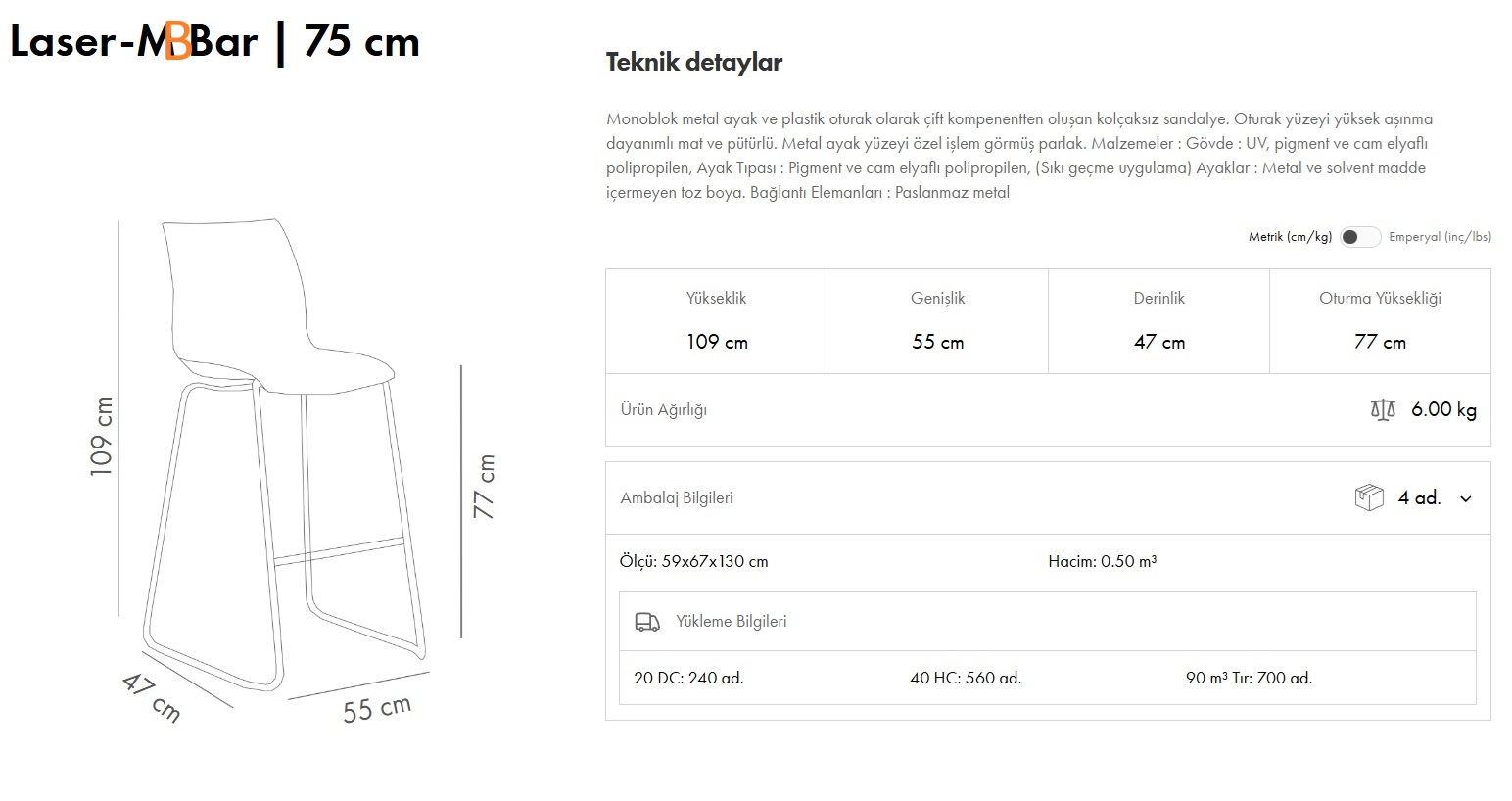Click the Yükseklik 109 cm cell
Image resolution: width=1512 pixels, height=801 pixels.
click(717, 321)
